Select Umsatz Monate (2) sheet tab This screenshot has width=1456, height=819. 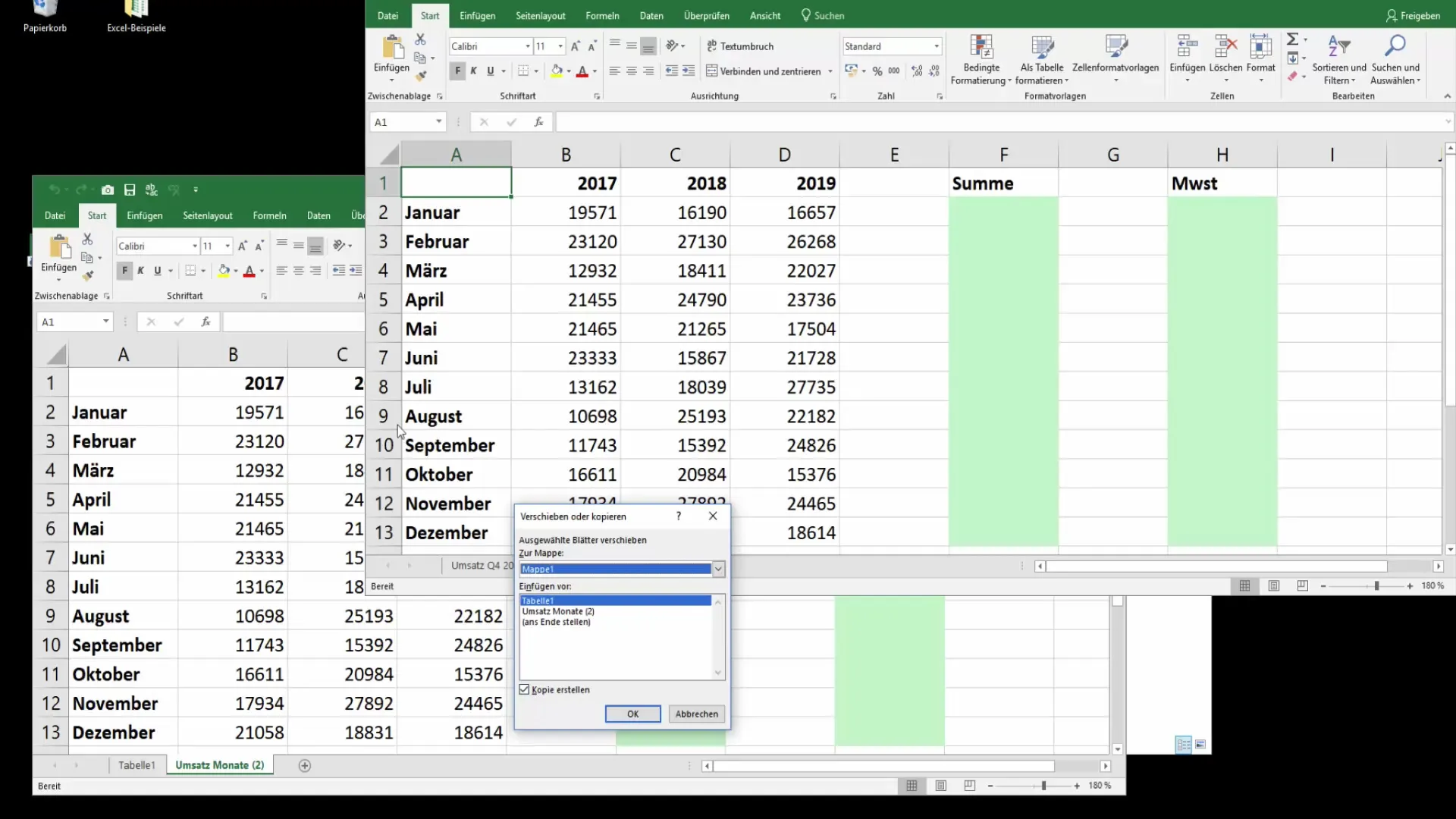[x=219, y=765]
